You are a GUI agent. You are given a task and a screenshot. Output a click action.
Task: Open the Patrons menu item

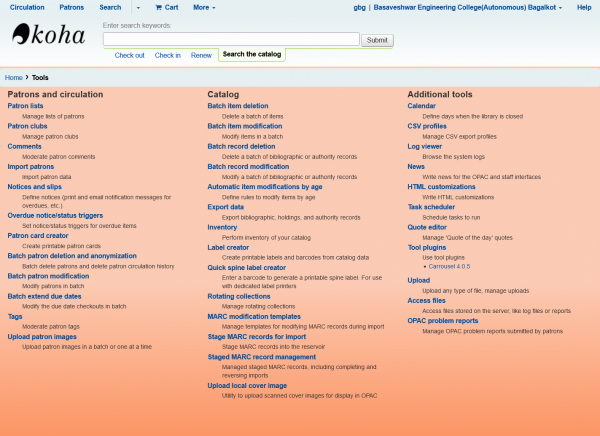click(x=72, y=7)
